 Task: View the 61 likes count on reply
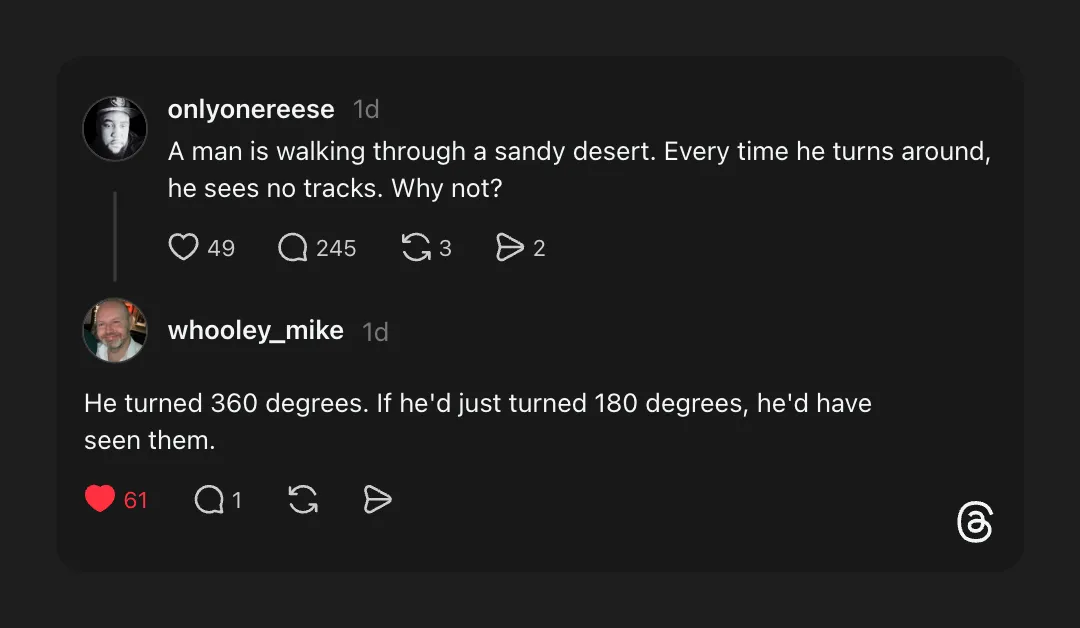coord(136,500)
